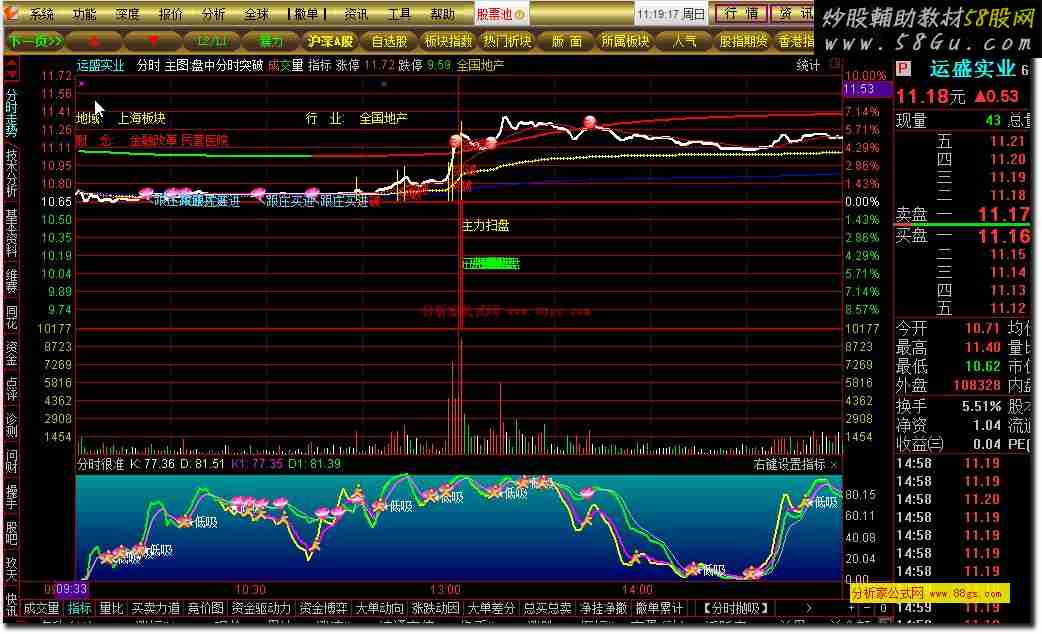
Task: Select the 资金 sidebar tab
Action: (11, 354)
